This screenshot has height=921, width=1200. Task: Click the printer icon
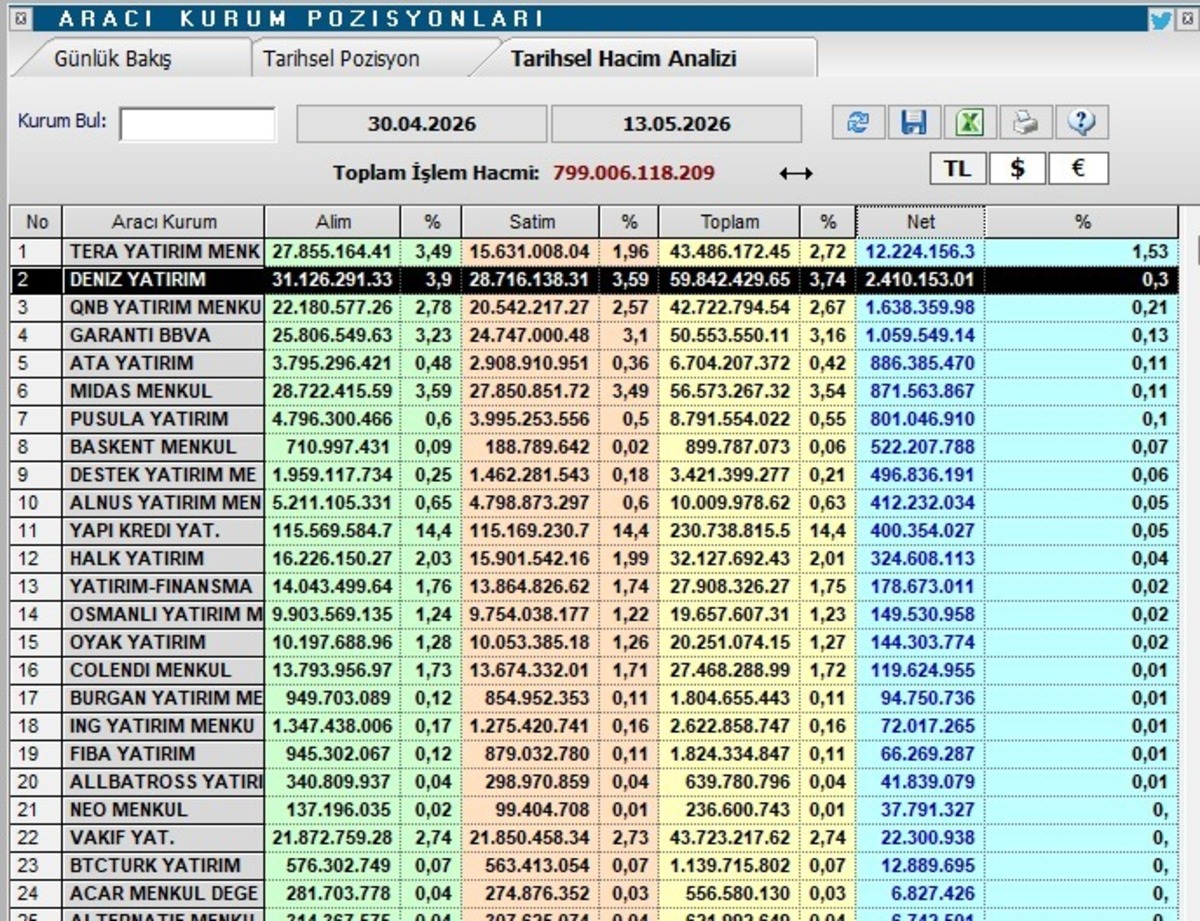[1025, 123]
